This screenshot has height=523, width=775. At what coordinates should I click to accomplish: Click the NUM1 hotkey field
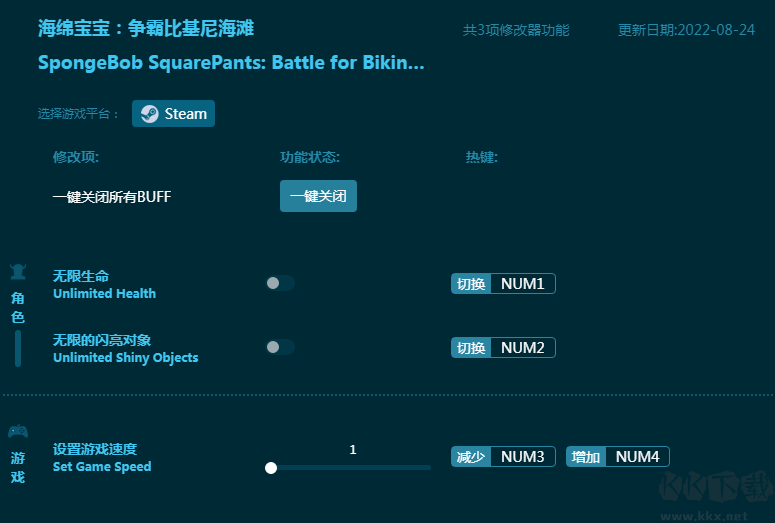click(x=522, y=284)
